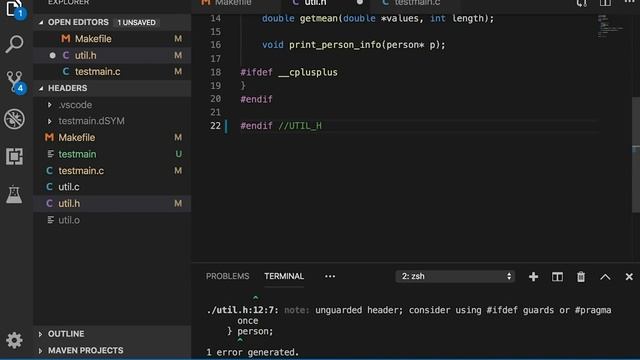Open Makefile in HEADERS folder
Viewport: 640px width, 360px height.
click(x=112, y=138)
